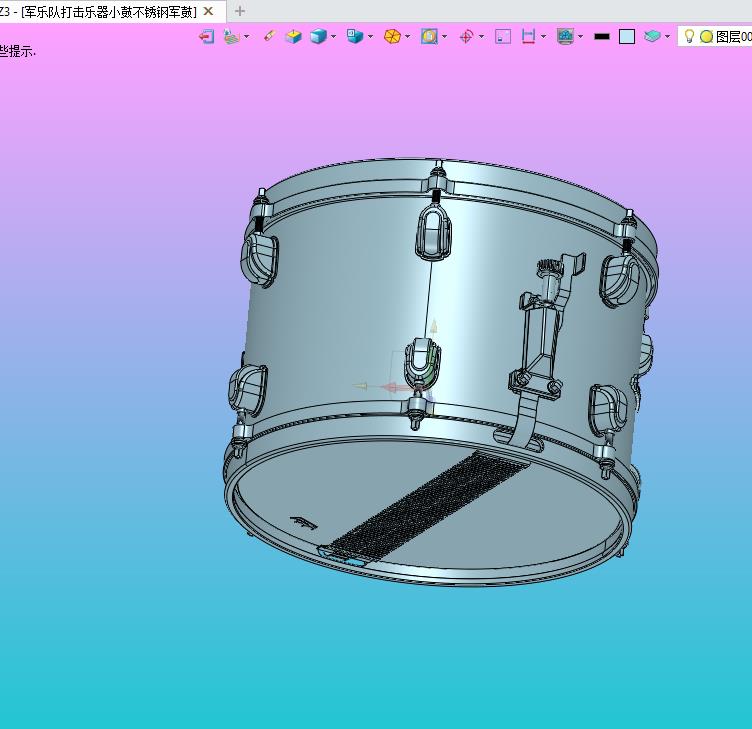Open dropdown beside the blue shaded cube
The width and height of the screenshot is (752, 729).
coord(333,36)
